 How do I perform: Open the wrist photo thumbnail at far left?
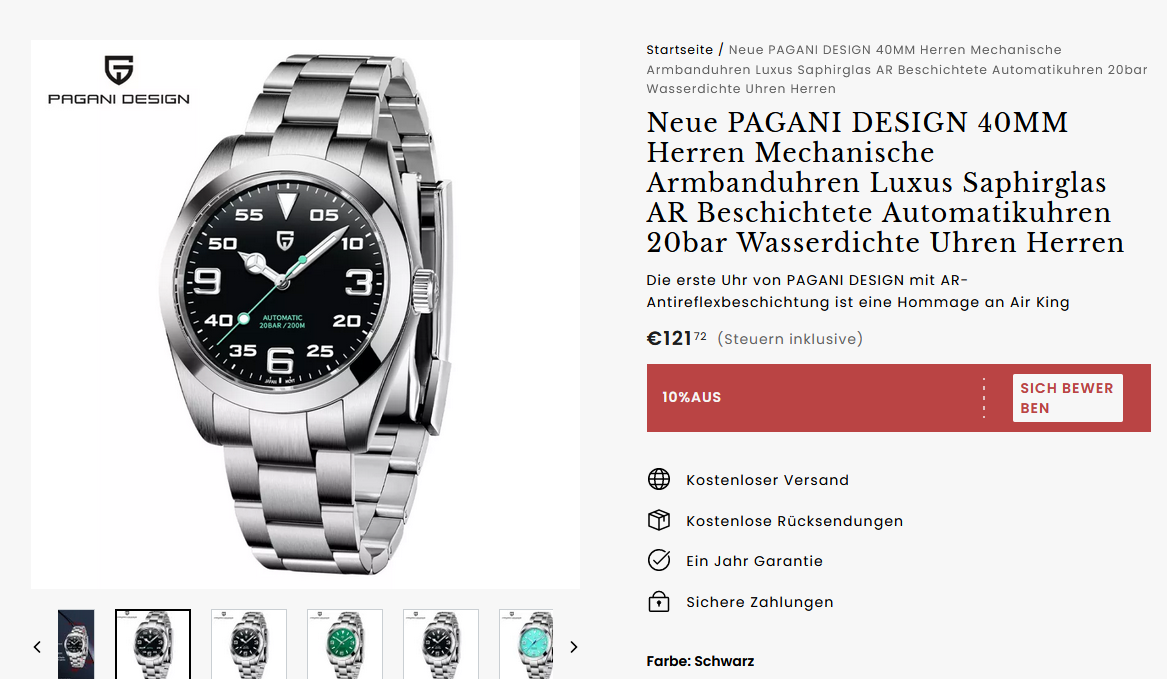pyautogui.click(x=76, y=644)
